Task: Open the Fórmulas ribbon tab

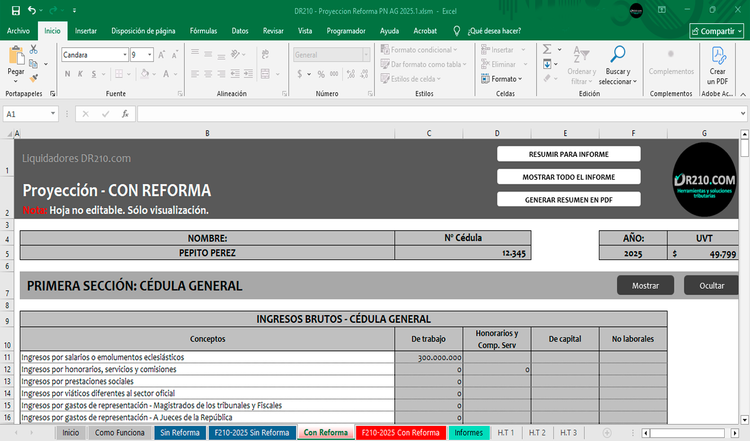Action: tap(203, 31)
